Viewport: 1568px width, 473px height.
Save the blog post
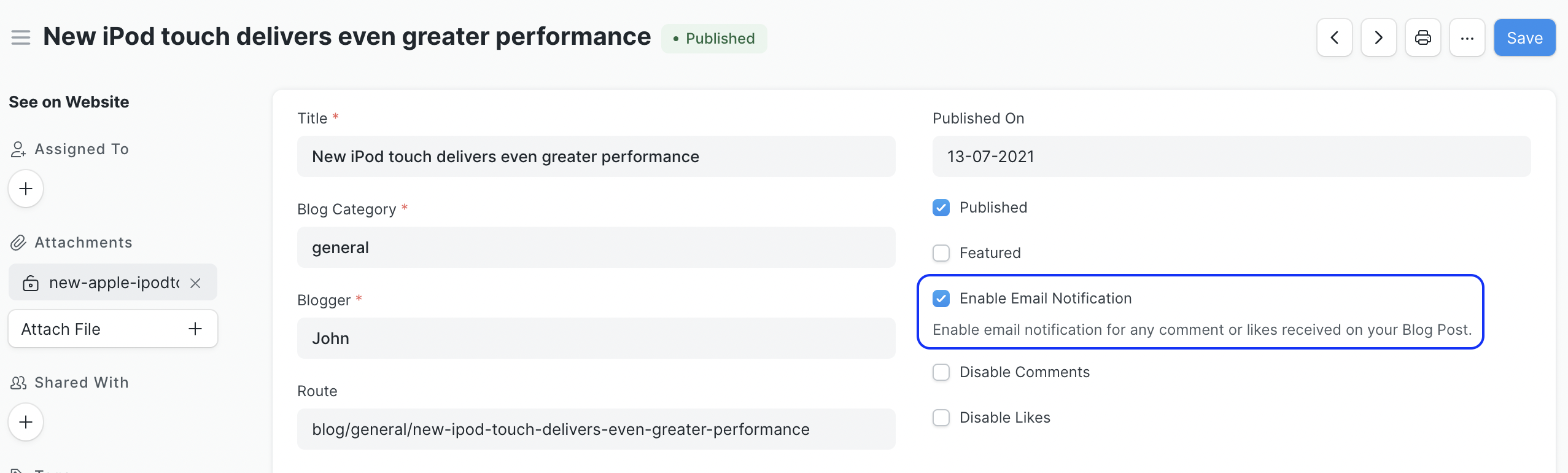[x=1524, y=37]
